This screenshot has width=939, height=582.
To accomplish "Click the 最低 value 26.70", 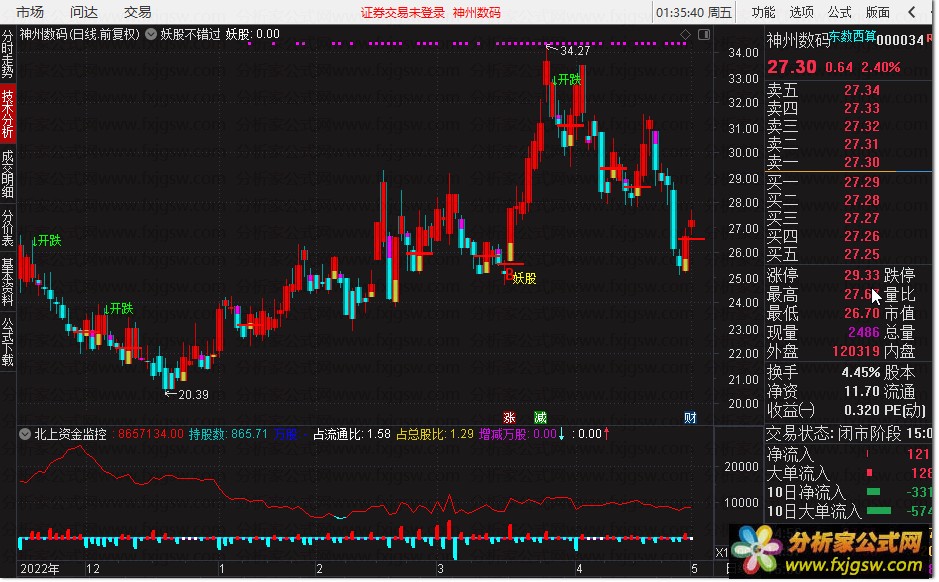I will (862, 313).
